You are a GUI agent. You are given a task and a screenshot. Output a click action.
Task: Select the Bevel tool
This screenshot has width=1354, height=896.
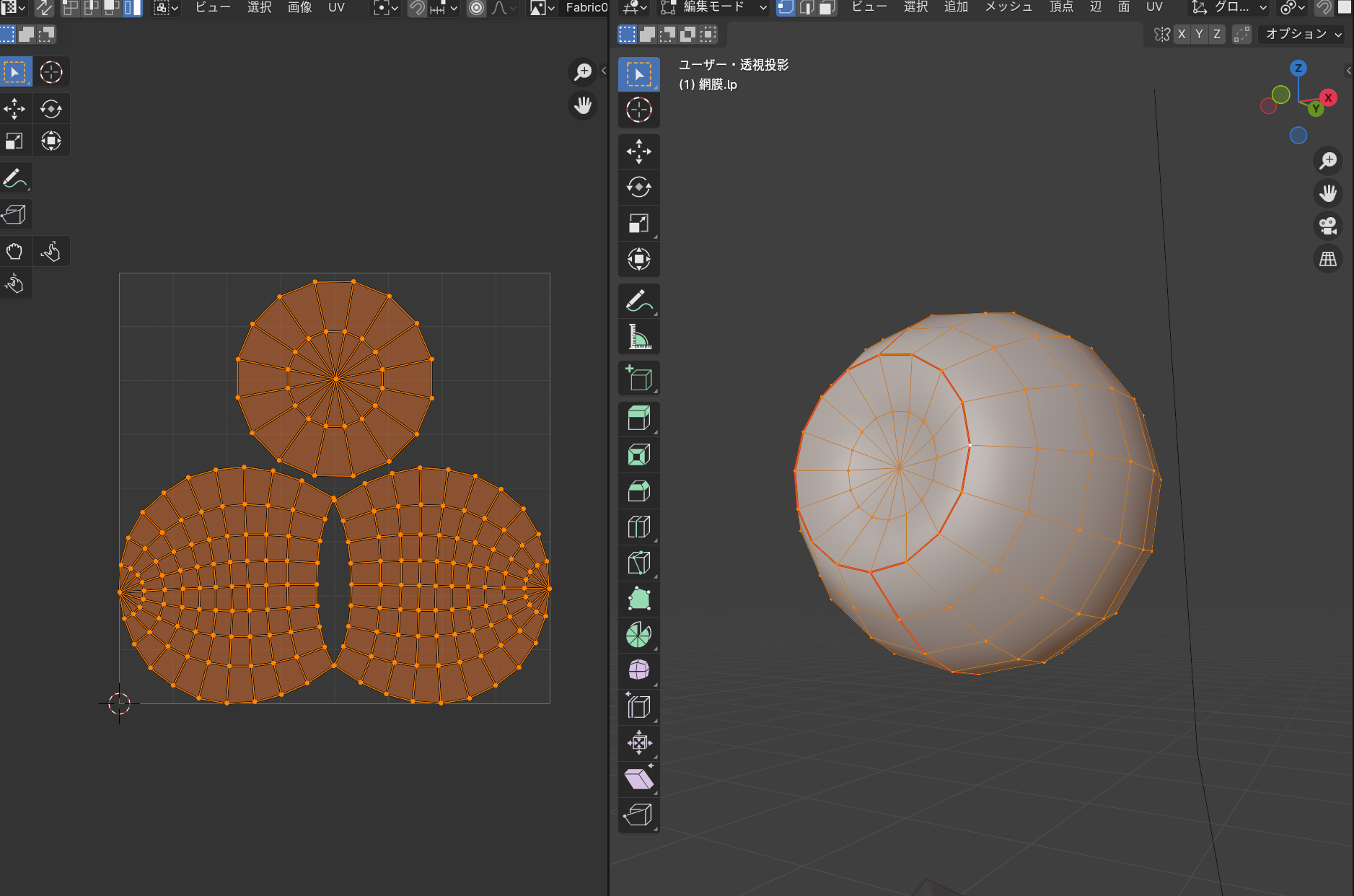pyautogui.click(x=638, y=491)
